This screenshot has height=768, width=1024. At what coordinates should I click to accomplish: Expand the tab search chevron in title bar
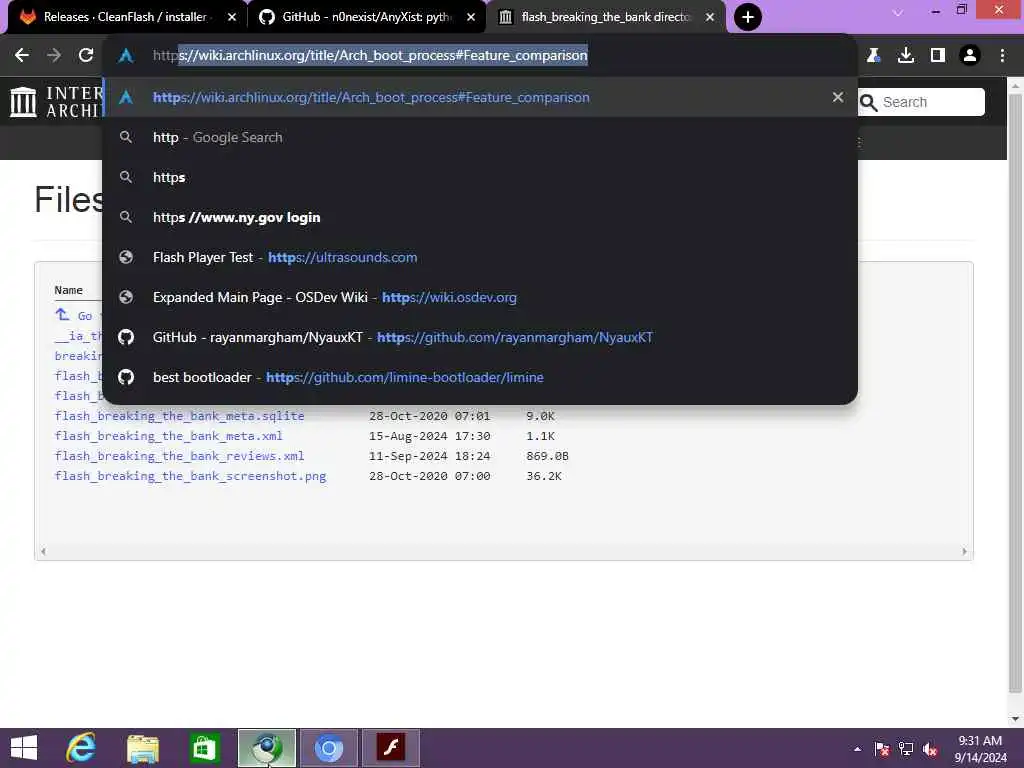click(x=898, y=12)
